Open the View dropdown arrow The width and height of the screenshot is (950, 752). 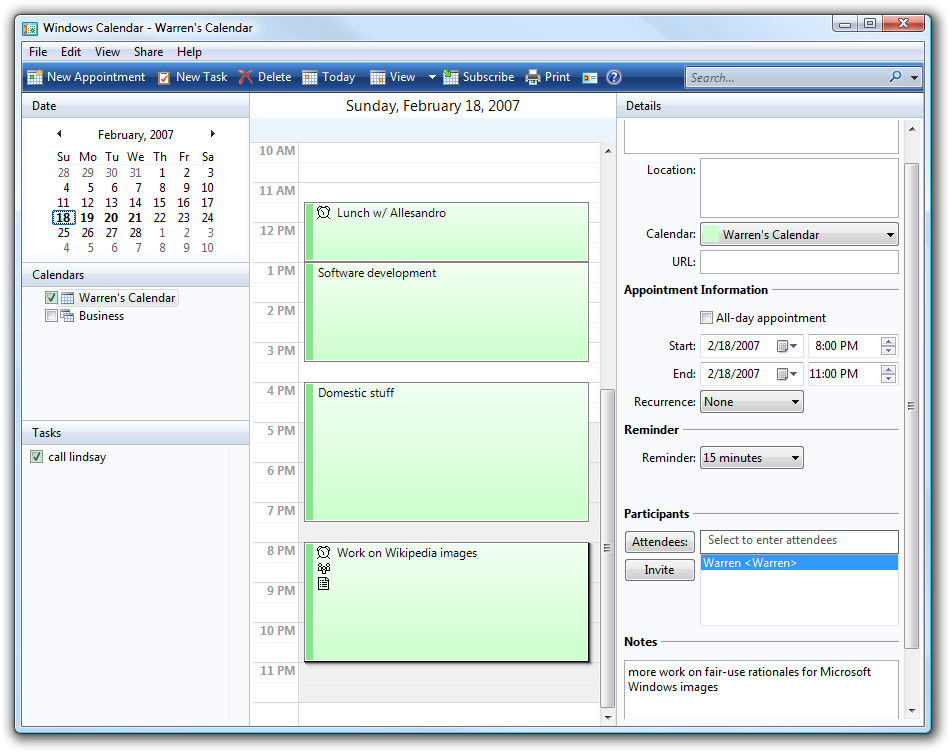pyautogui.click(x=432, y=78)
